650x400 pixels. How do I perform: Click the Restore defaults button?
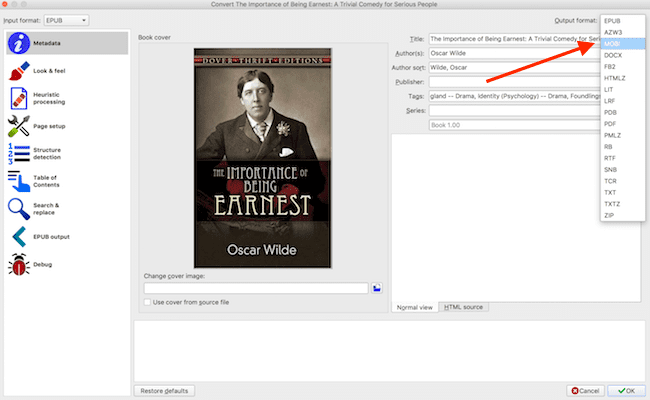coord(164,391)
